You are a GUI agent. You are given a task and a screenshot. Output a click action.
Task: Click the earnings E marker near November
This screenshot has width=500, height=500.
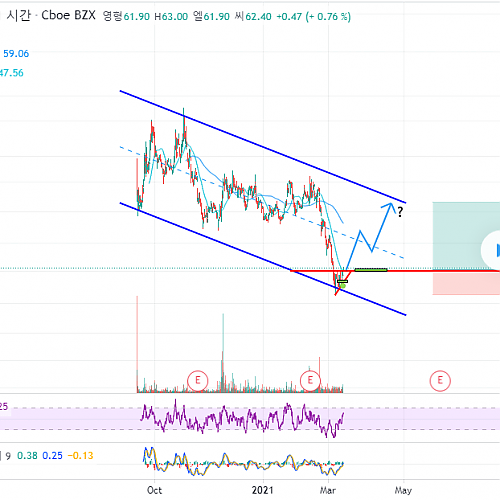[x=198, y=380]
